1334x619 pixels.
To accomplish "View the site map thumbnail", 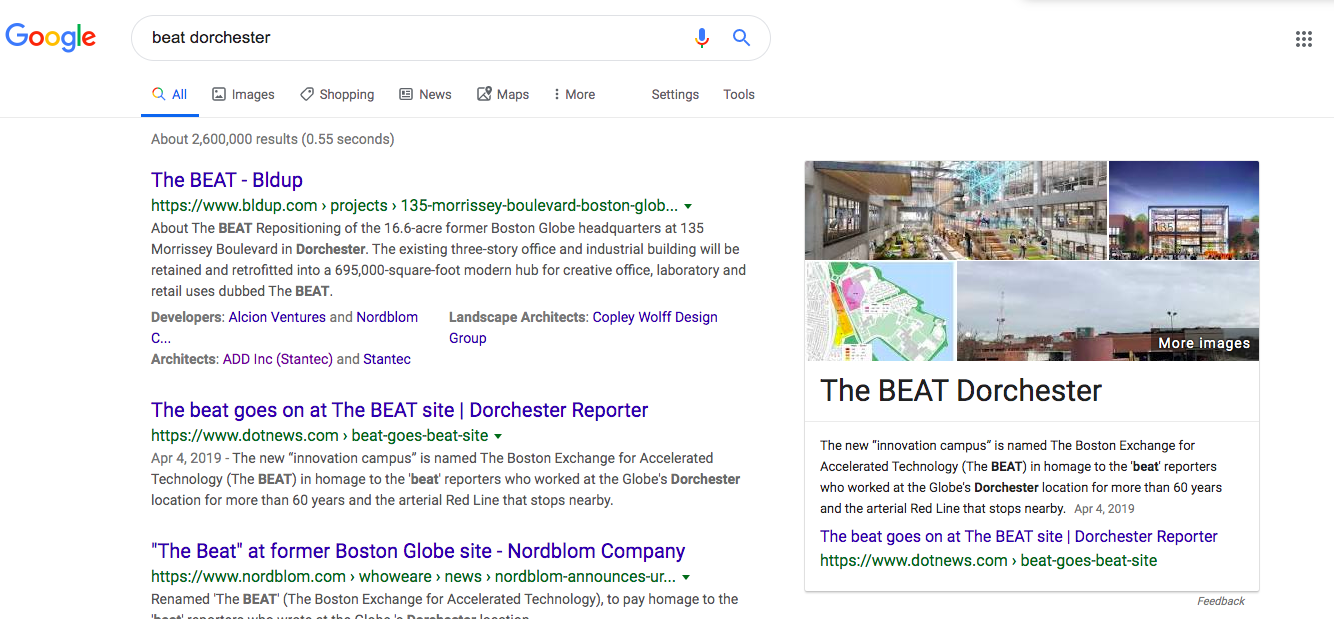I will (x=880, y=311).
